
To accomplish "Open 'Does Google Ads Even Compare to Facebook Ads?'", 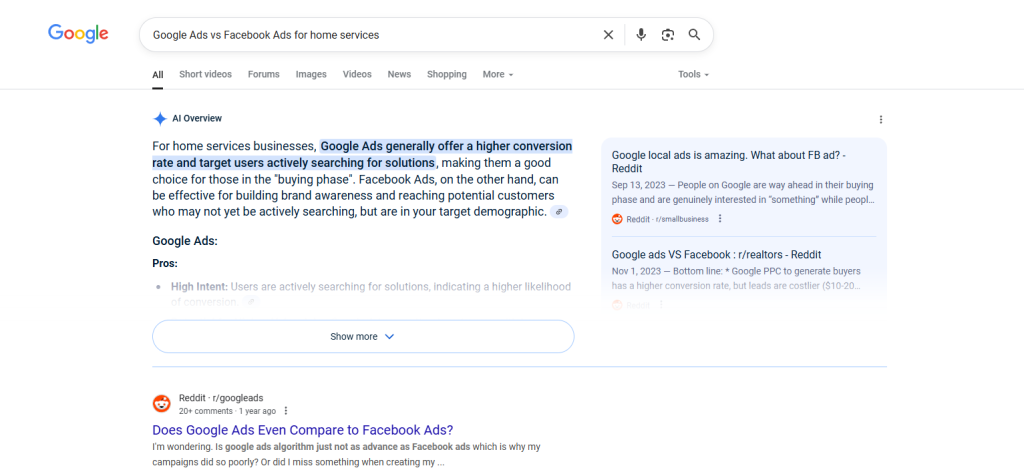I will [302, 430].
